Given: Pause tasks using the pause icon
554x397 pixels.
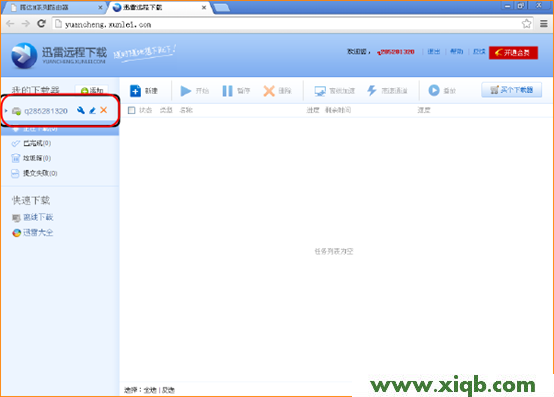Looking at the screenshot, I should pyautogui.click(x=228, y=91).
